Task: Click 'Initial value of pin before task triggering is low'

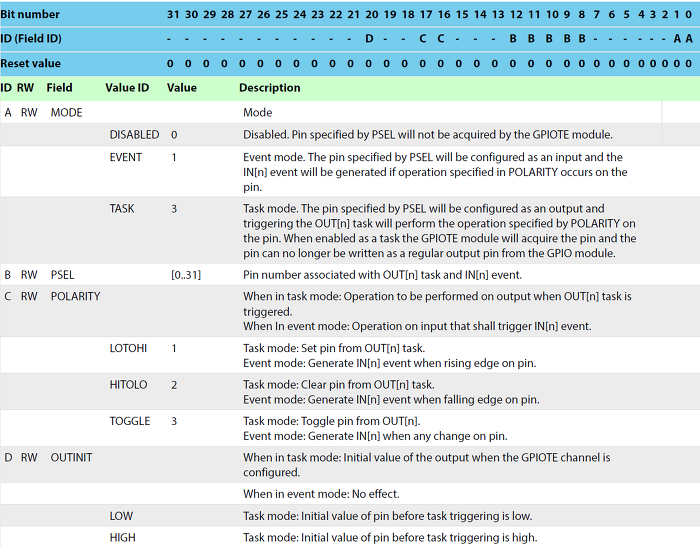Action: coord(416,516)
